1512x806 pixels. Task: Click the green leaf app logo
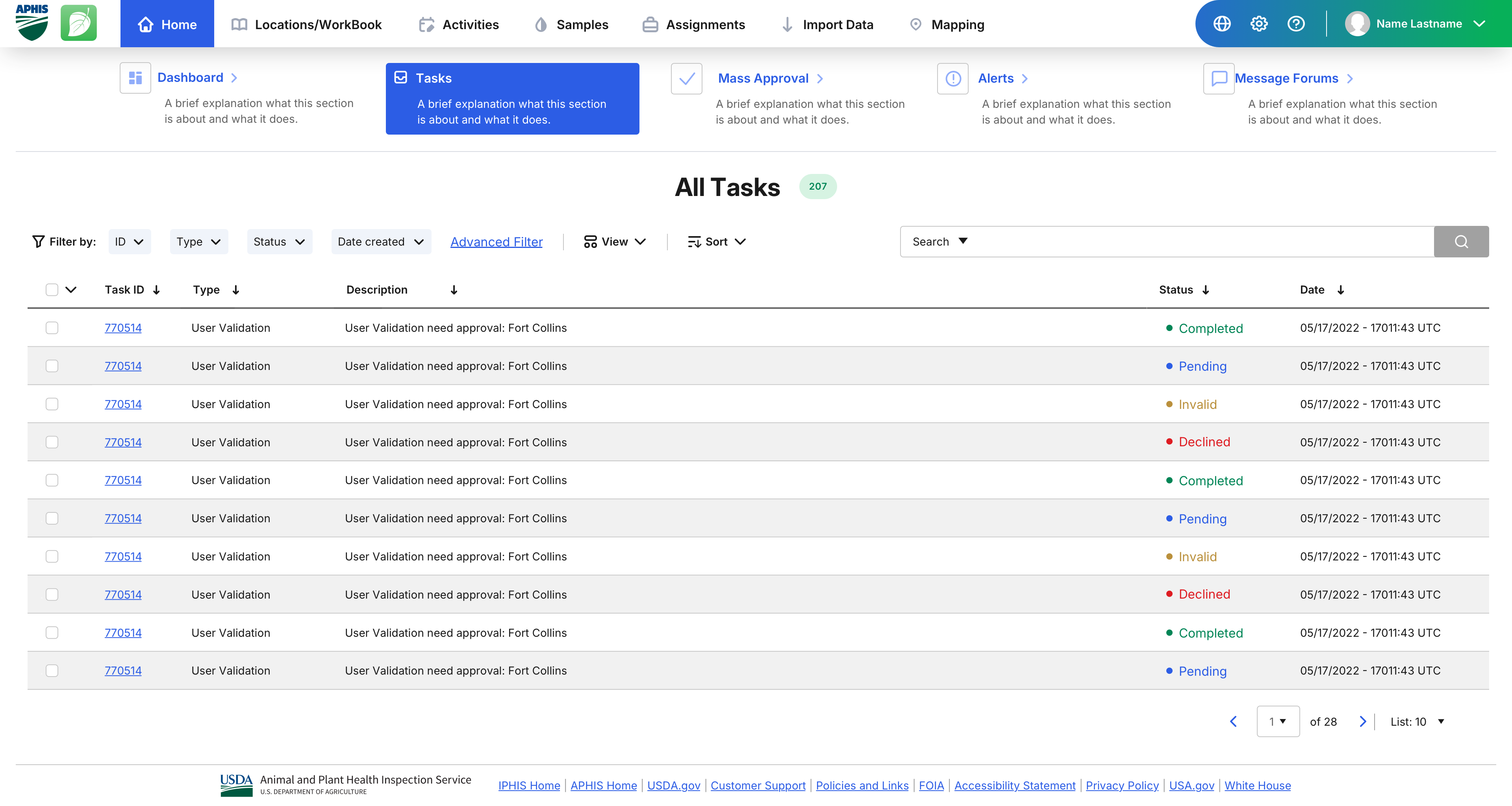(x=79, y=24)
